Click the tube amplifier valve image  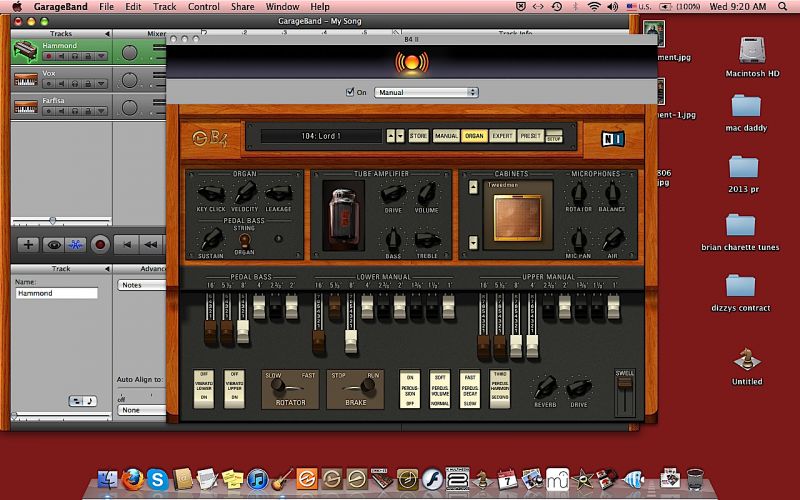click(344, 216)
